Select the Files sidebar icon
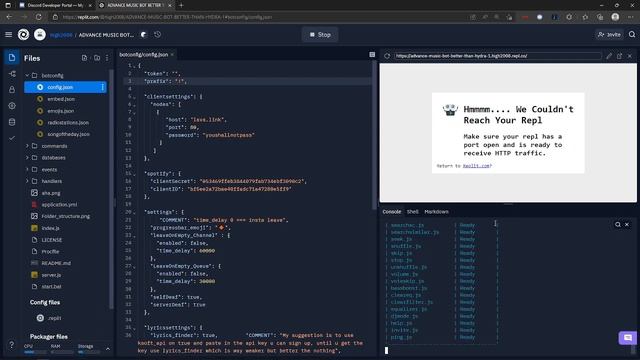 coord(12,58)
